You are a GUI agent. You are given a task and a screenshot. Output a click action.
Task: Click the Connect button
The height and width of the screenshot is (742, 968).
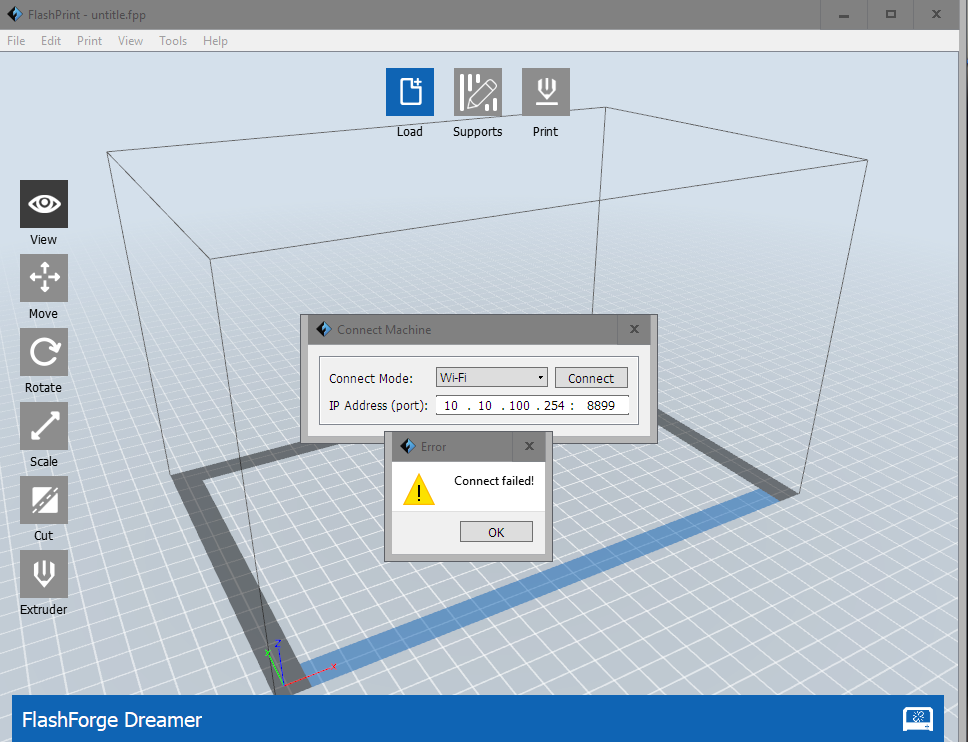[591, 378]
